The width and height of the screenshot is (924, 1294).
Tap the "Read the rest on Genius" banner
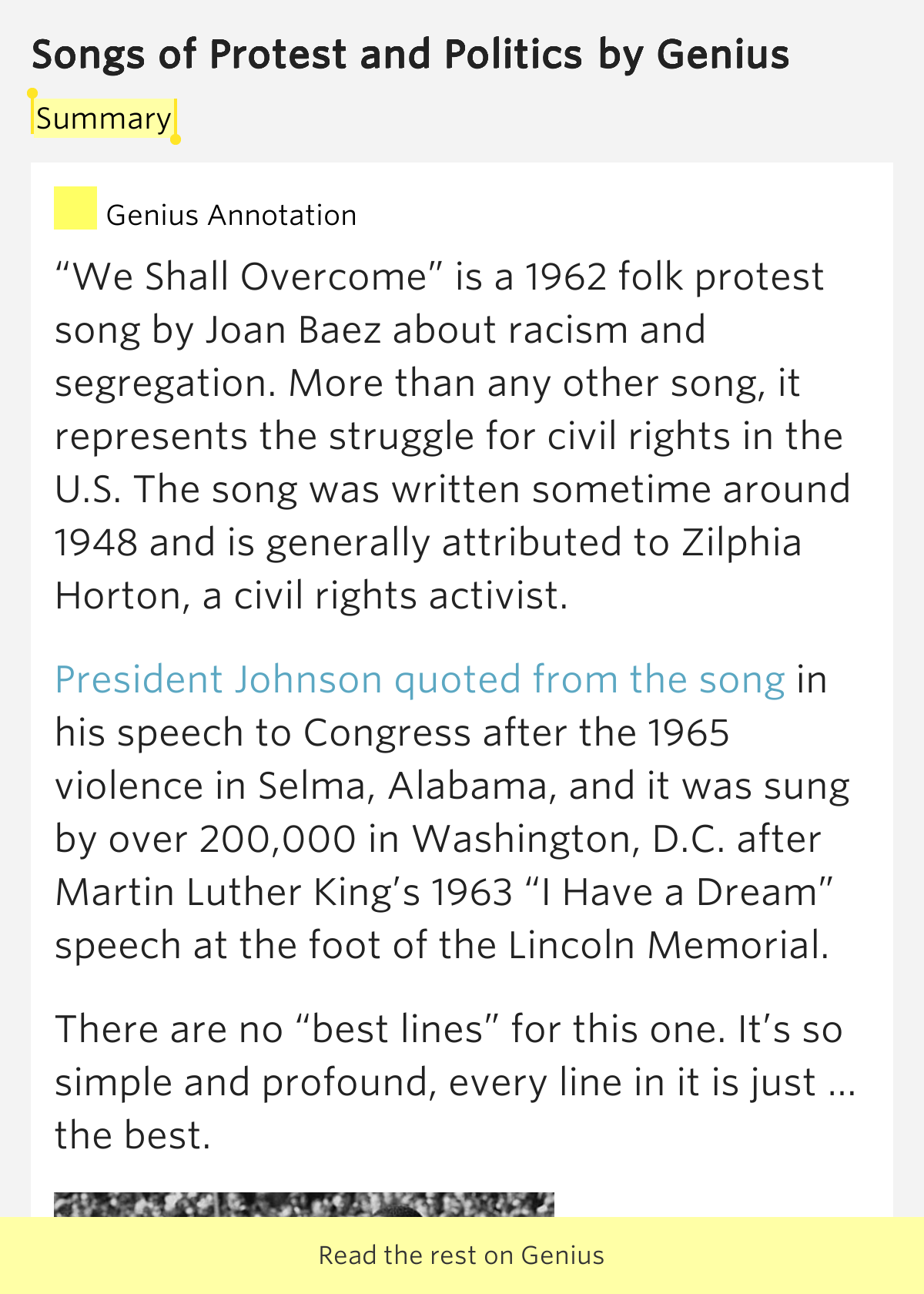click(x=462, y=1255)
